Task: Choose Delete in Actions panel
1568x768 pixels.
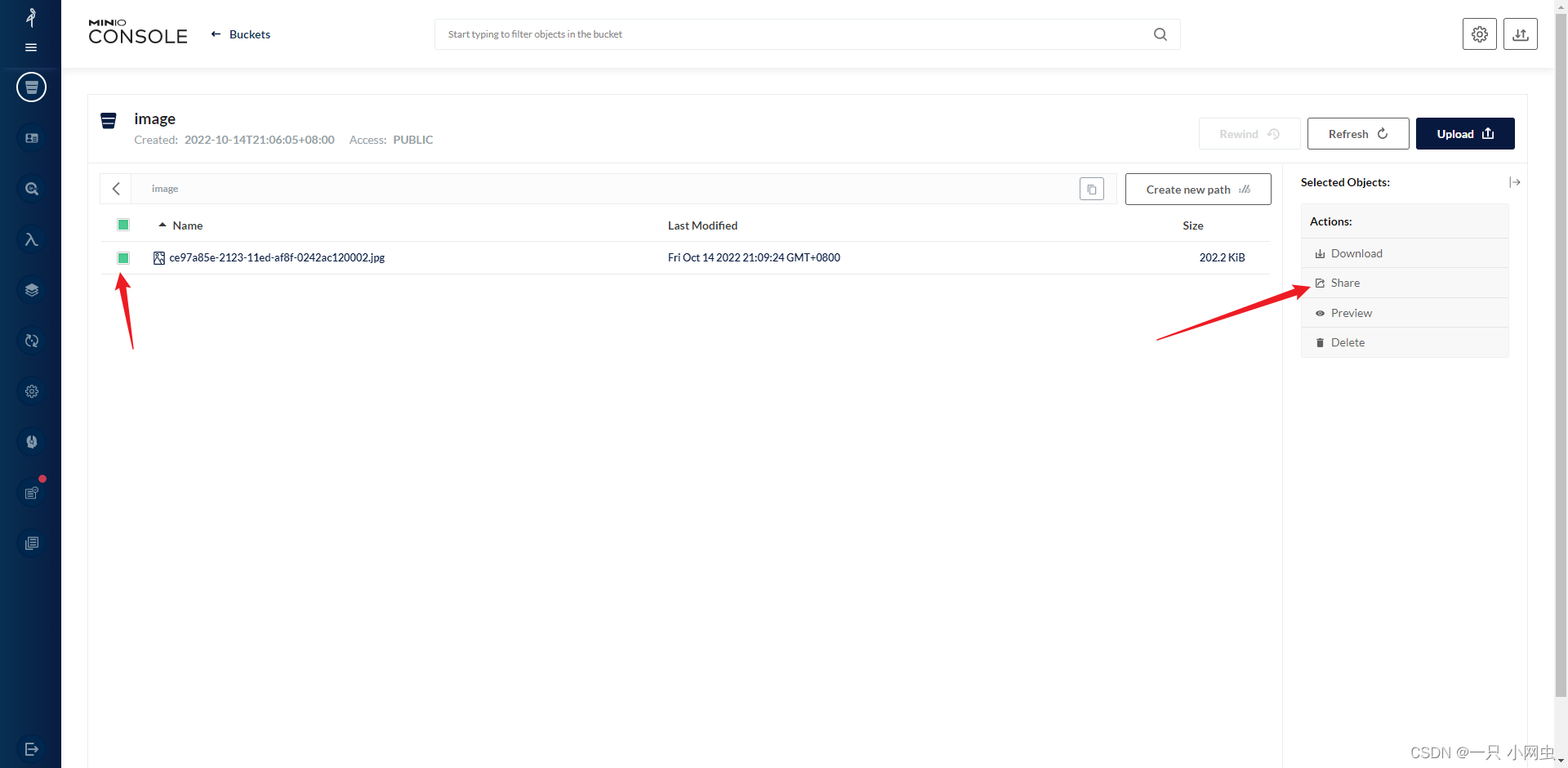Action: [x=1404, y=342]
